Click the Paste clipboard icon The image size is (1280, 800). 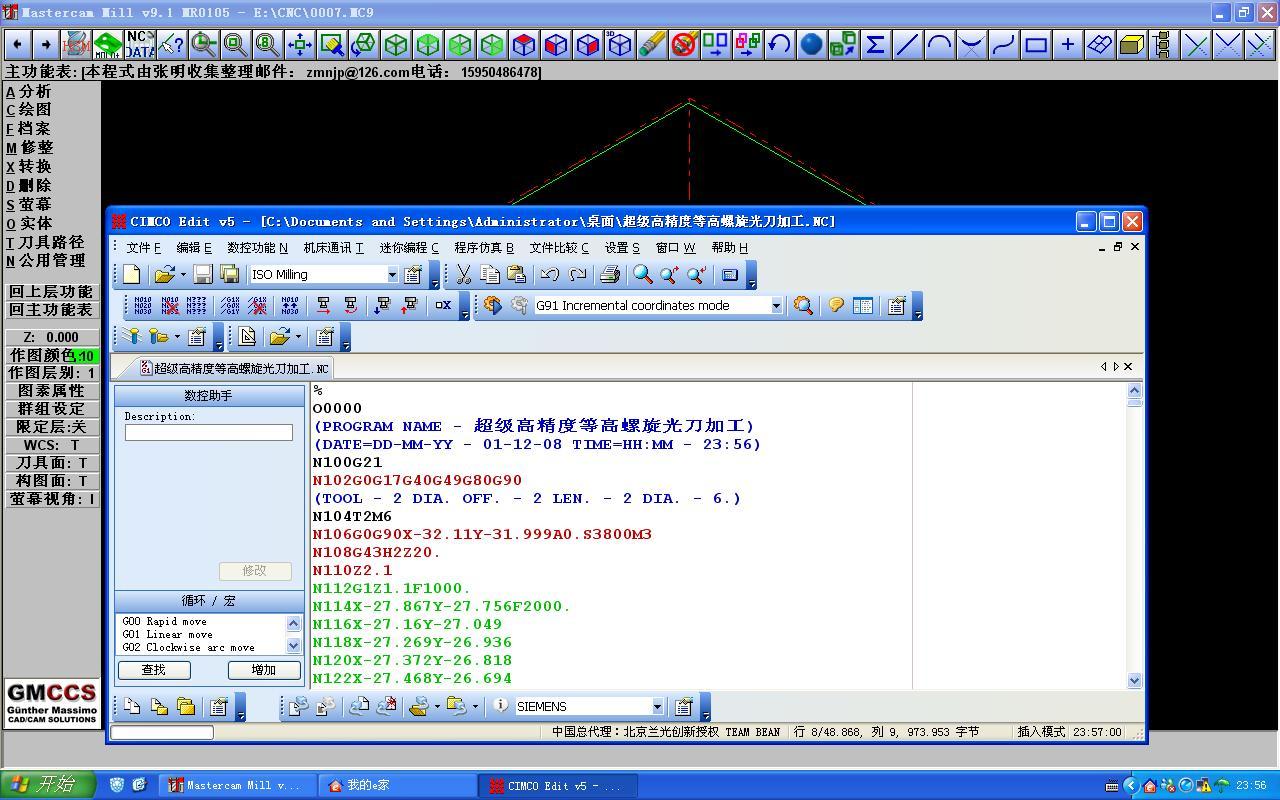pos(516,275)
